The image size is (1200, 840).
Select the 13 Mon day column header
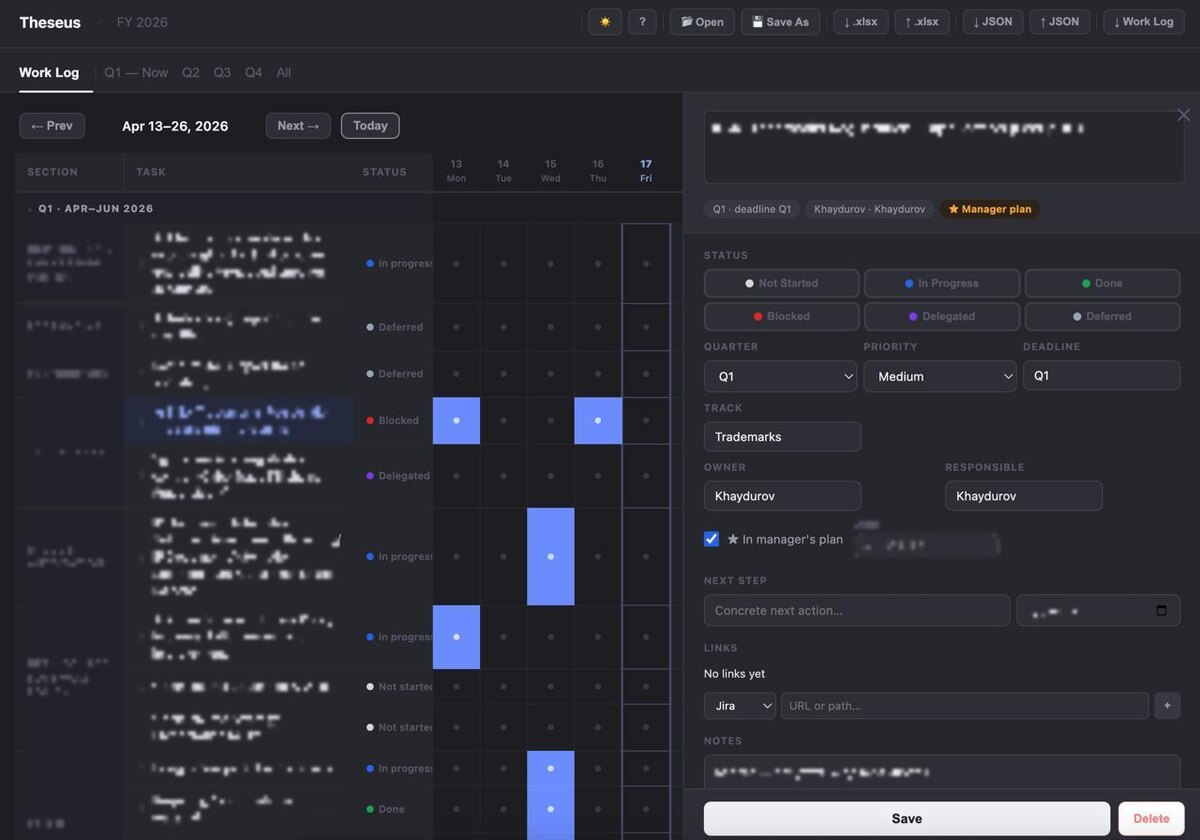pyautogui.click(x=456, y=171)
